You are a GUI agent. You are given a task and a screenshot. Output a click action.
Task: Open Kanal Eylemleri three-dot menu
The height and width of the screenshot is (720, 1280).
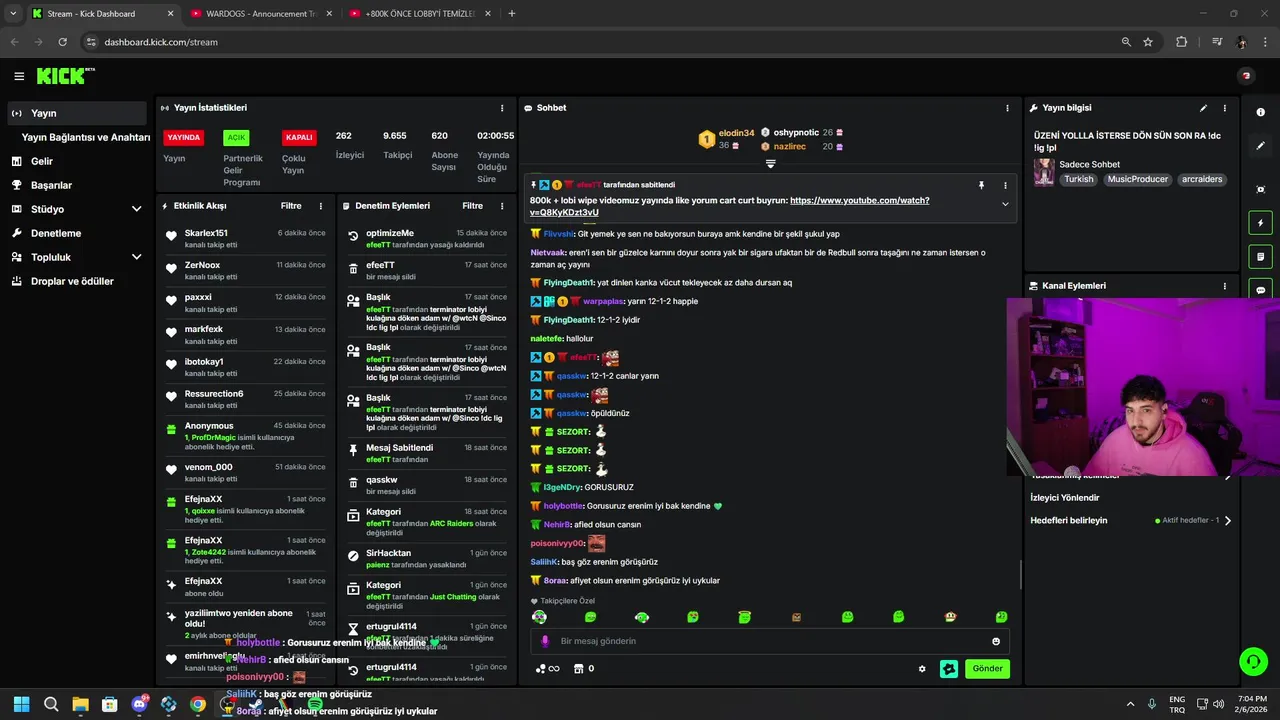click(x=1225, y=286)
